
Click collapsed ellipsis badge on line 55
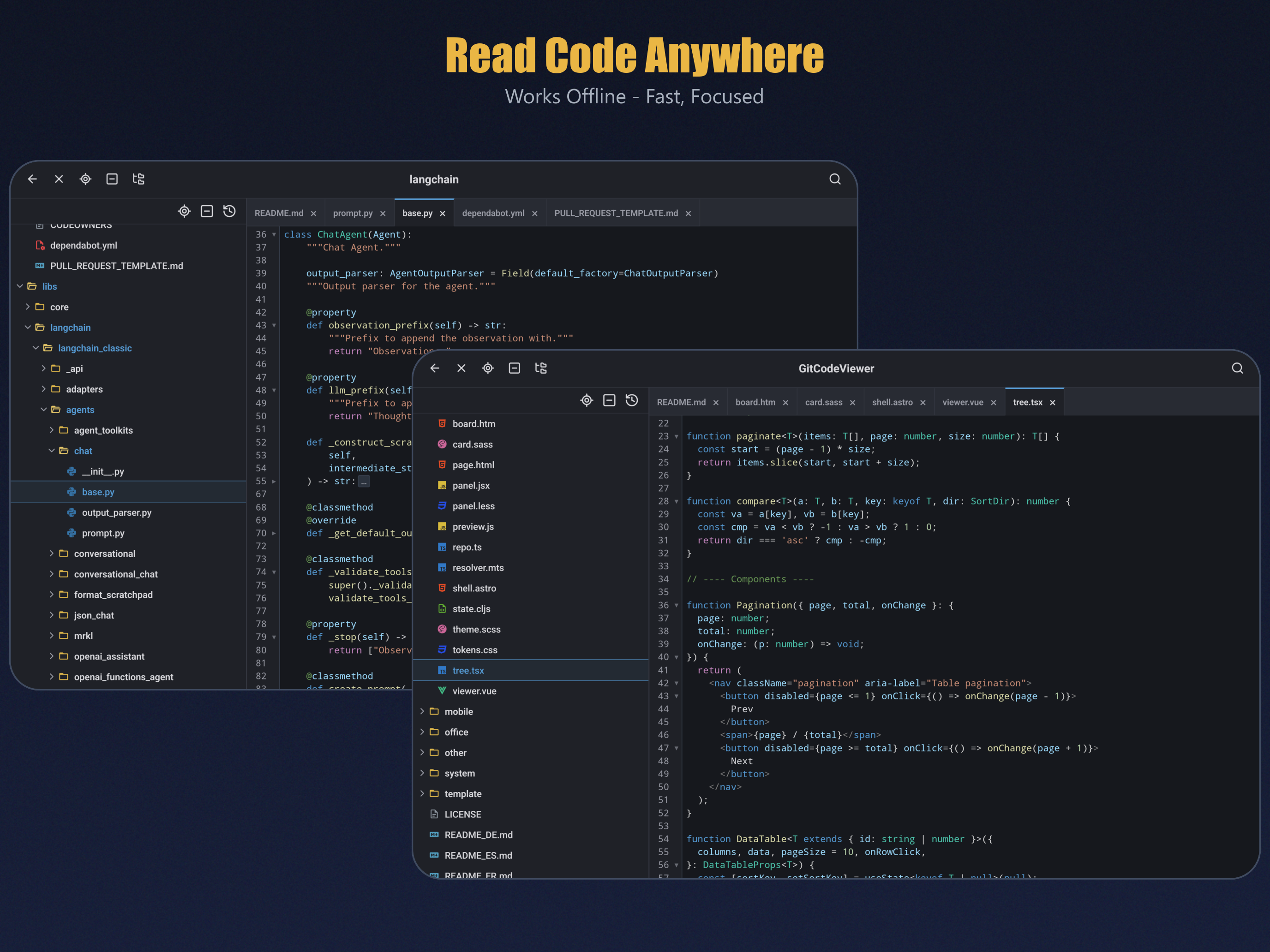364,482
